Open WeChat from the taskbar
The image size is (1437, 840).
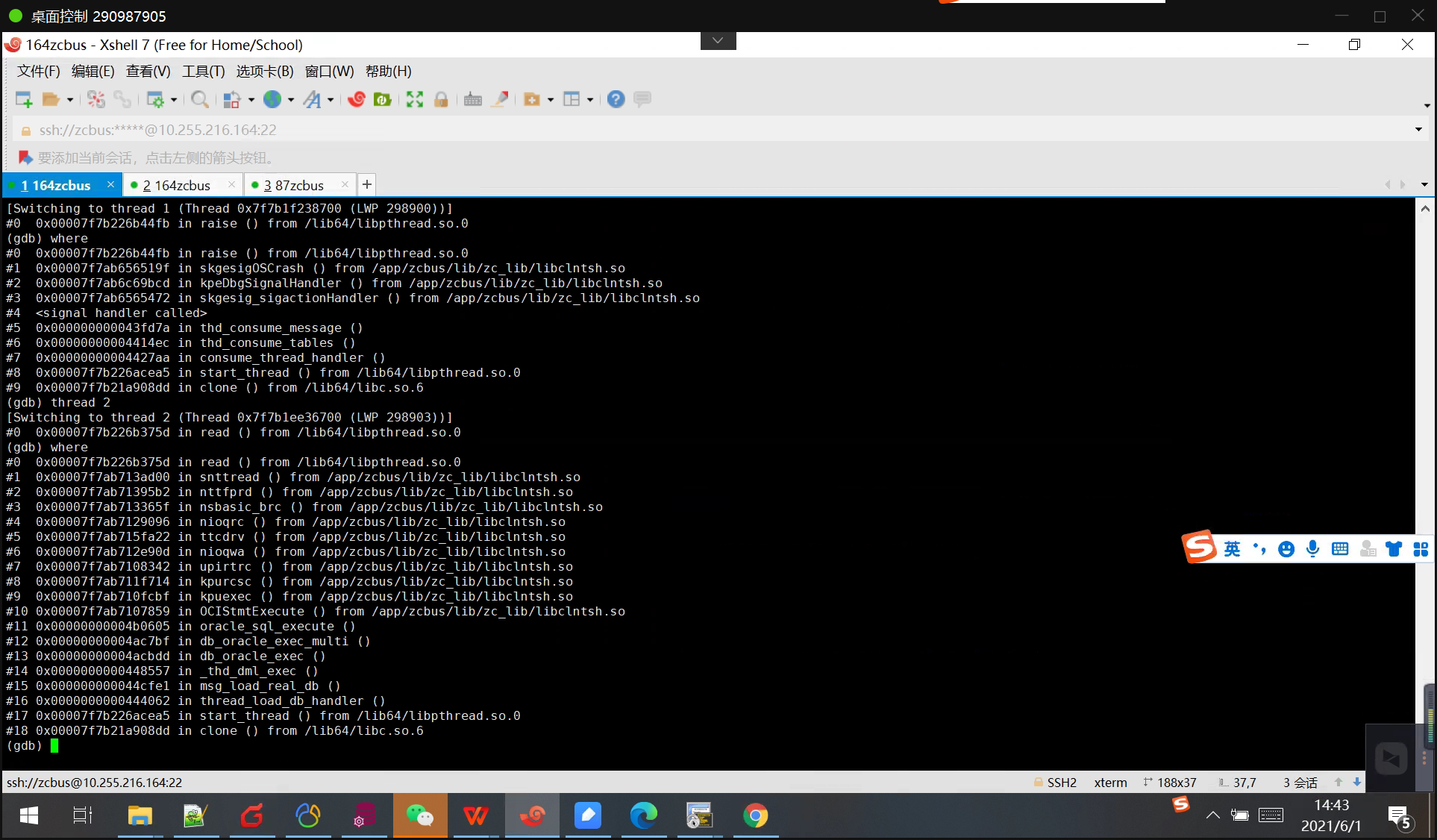point(419,815)
